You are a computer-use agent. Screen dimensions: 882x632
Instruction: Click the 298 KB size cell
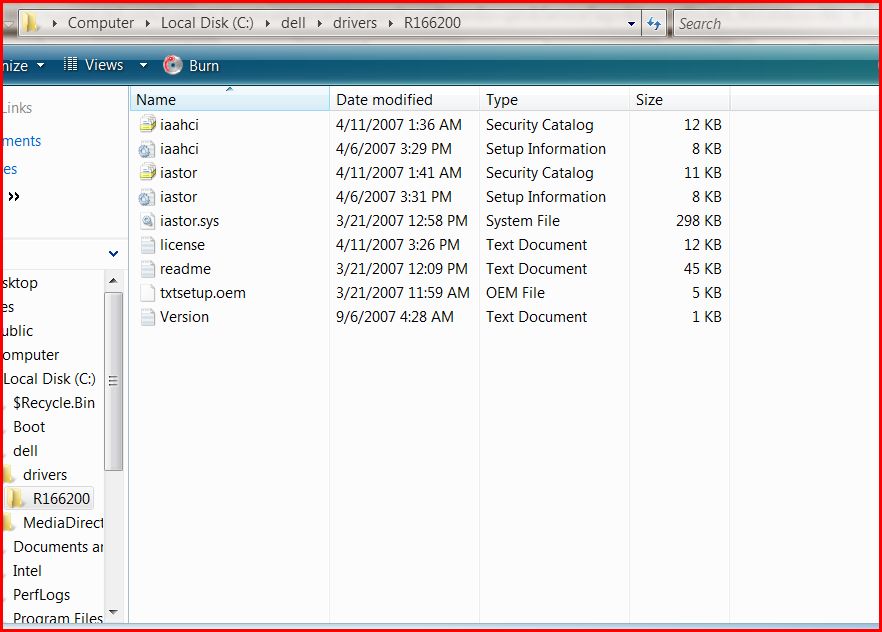tap(699, 221)
